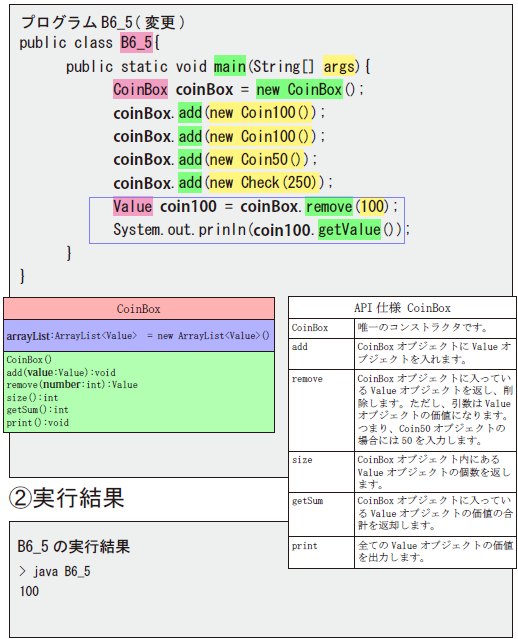
Task: Select the 'add' row in API table
Action: coord(402,353)
